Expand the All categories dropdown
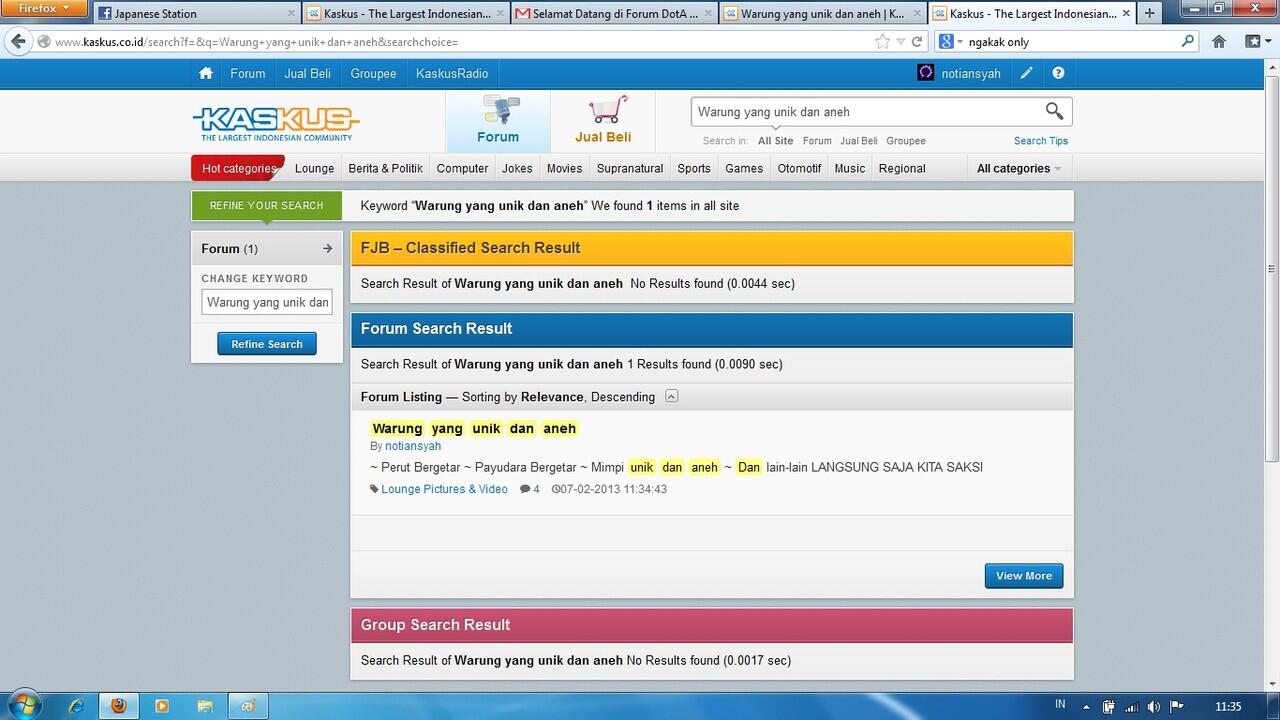The width and height of the screenshot is (1280, 720). point(1019,168)
